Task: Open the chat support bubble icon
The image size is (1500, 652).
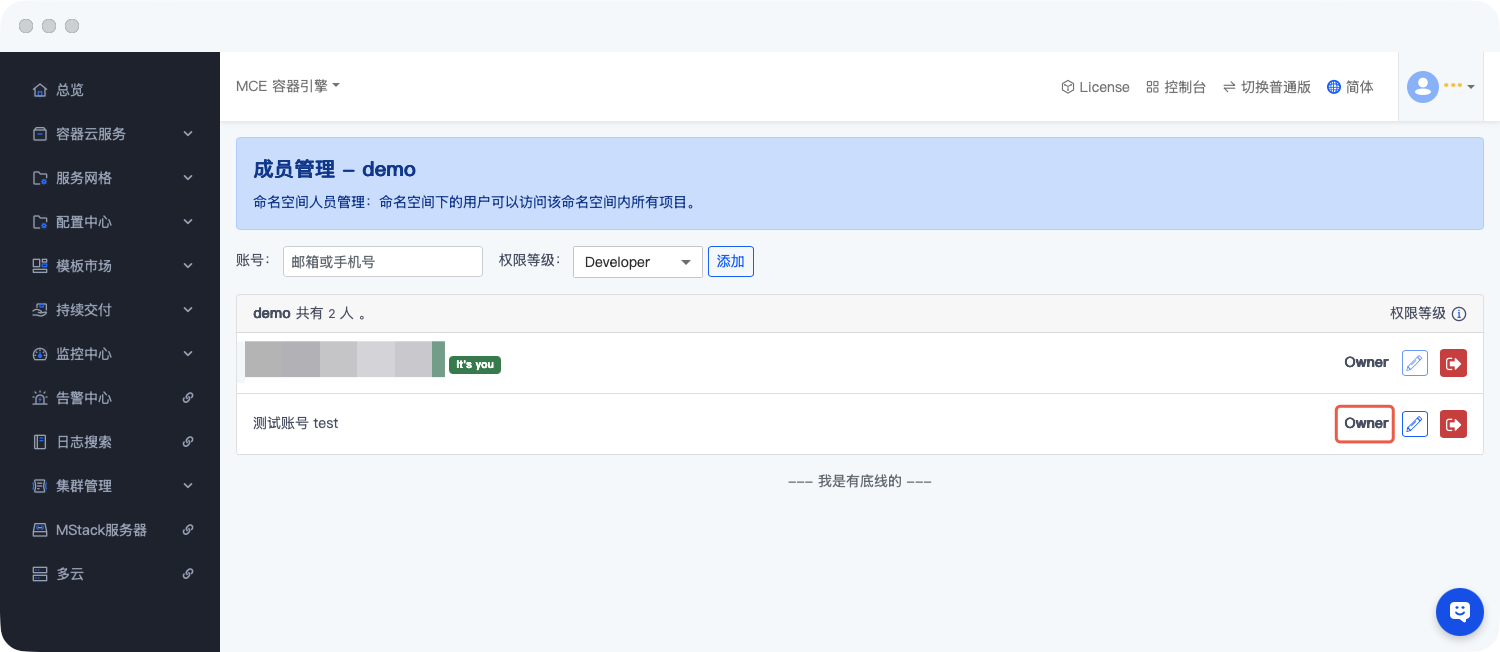Action: click(x=1459, y=611)
